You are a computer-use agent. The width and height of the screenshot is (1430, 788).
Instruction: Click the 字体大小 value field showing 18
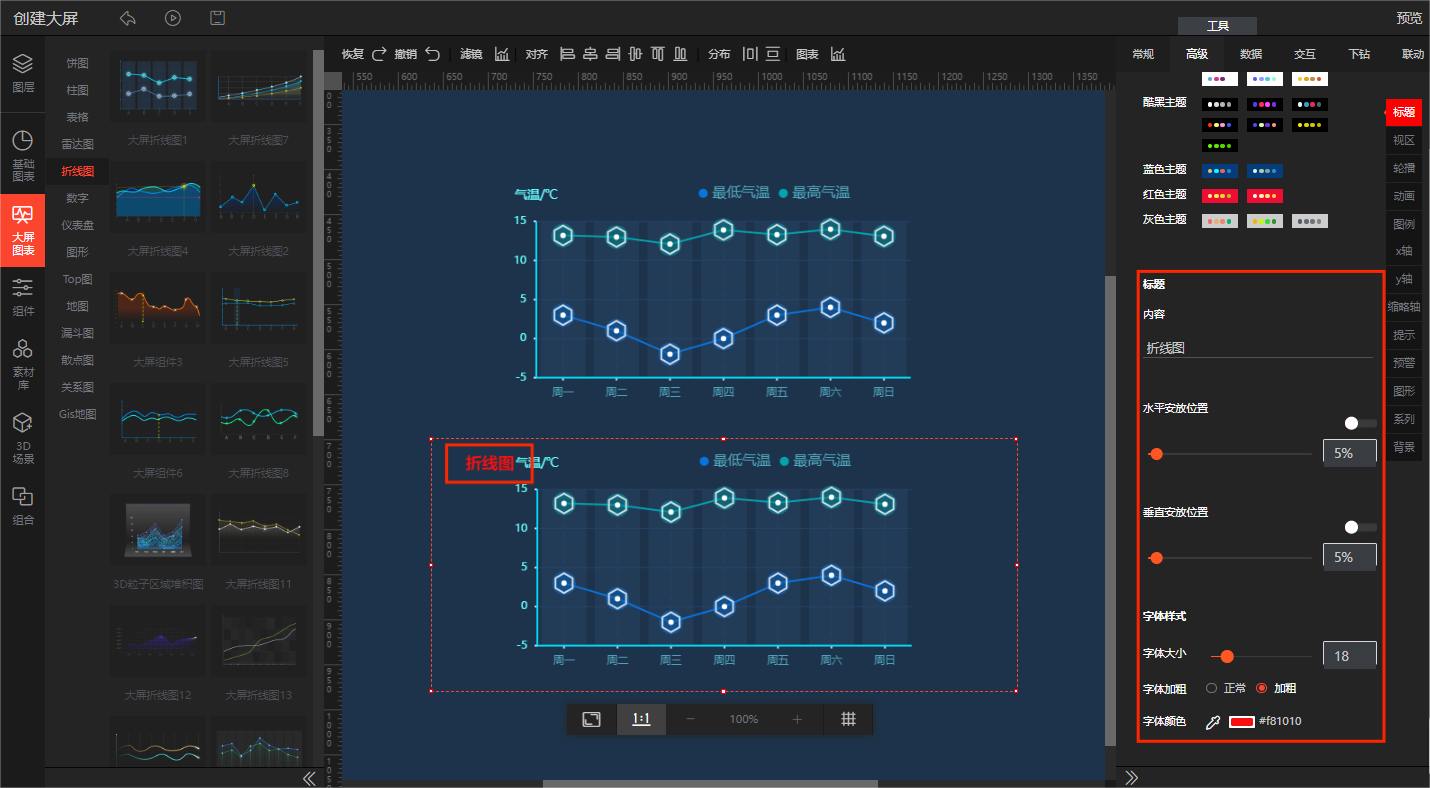[1350, 656]
